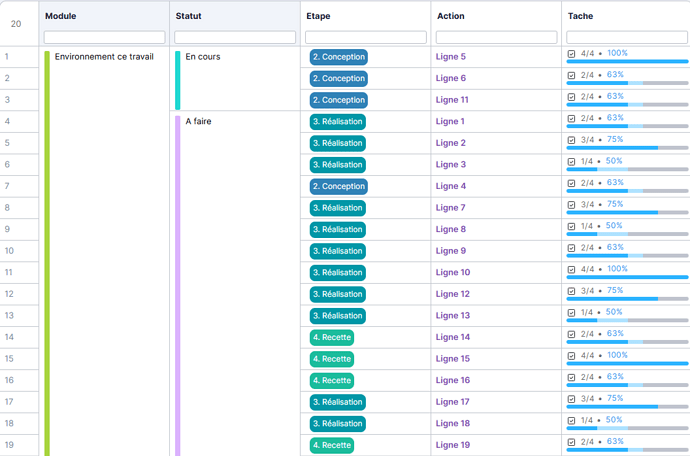The height and width of the screenshot is (456, 690).
Task: Open the Ligne 4 action link
Action: (451, 186)
